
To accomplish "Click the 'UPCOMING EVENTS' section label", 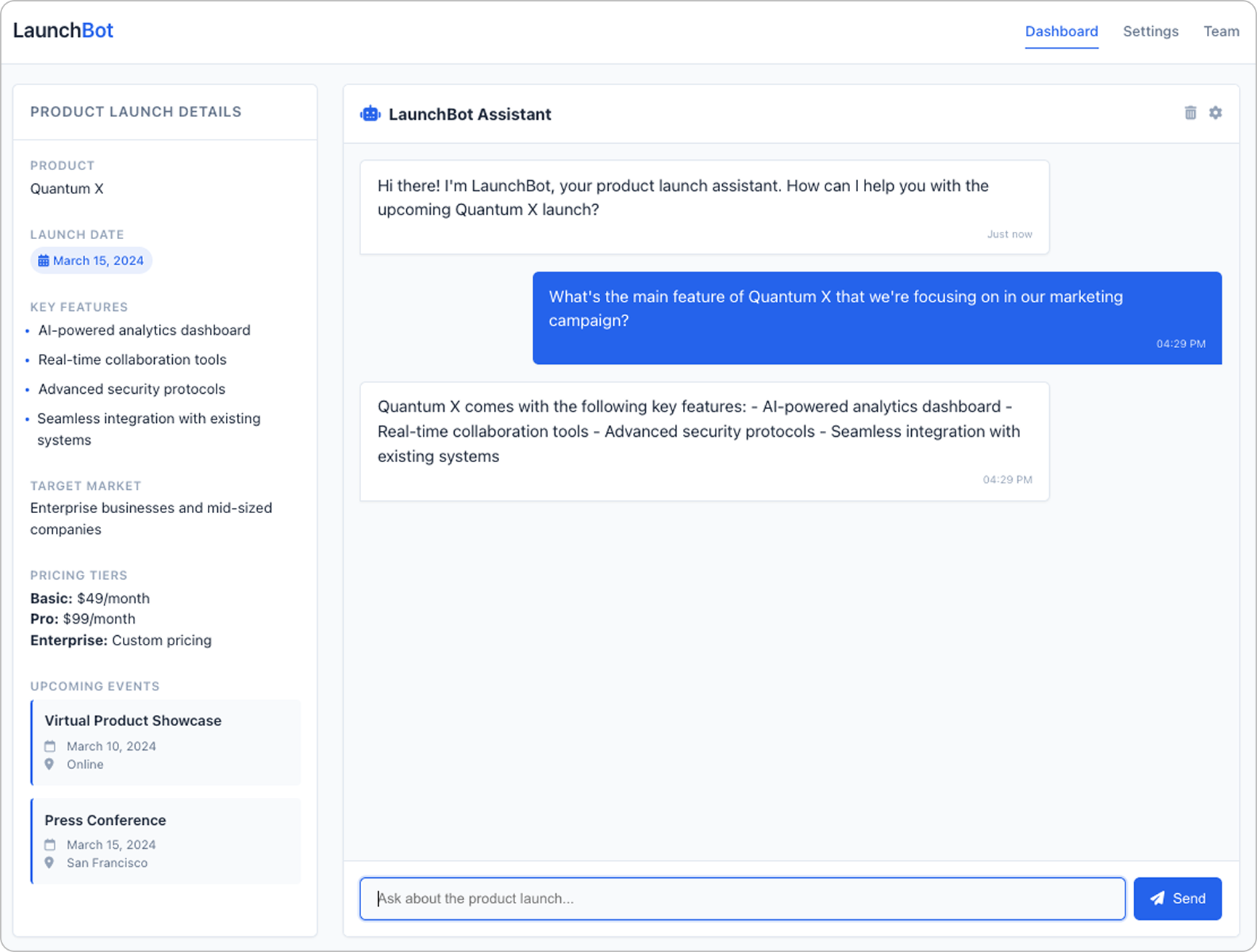I will coord(94,687).
